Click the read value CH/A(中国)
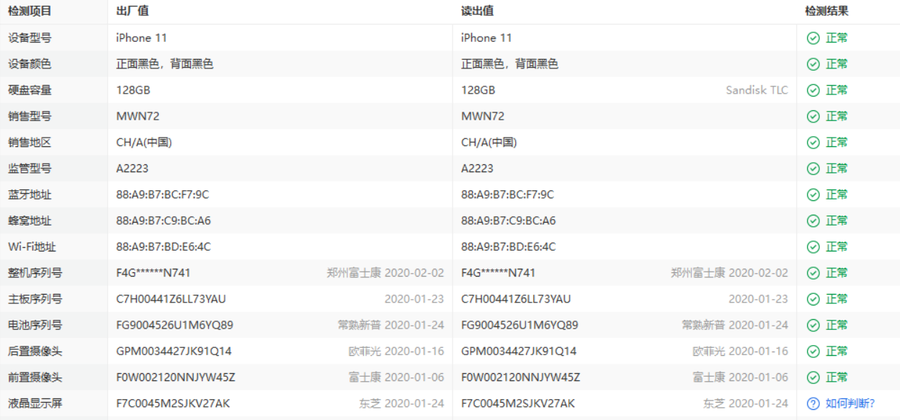 [489, 142]
